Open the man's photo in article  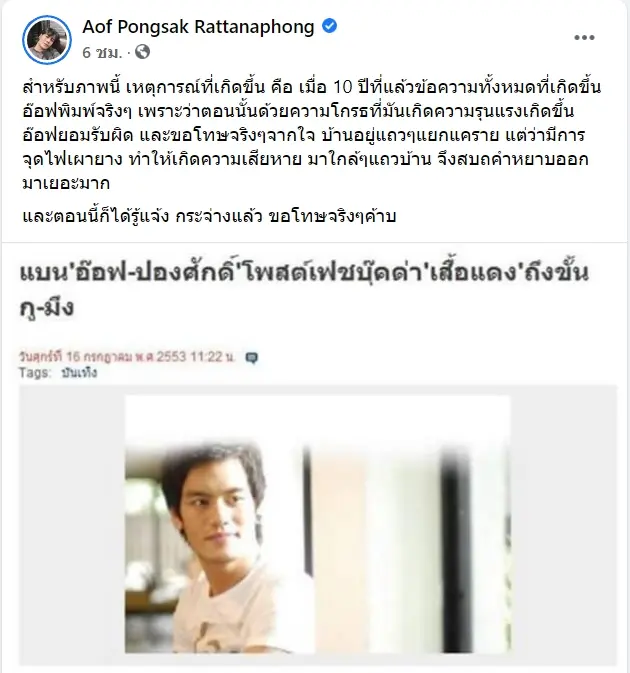pyautogui.click(x=318, y=524)
